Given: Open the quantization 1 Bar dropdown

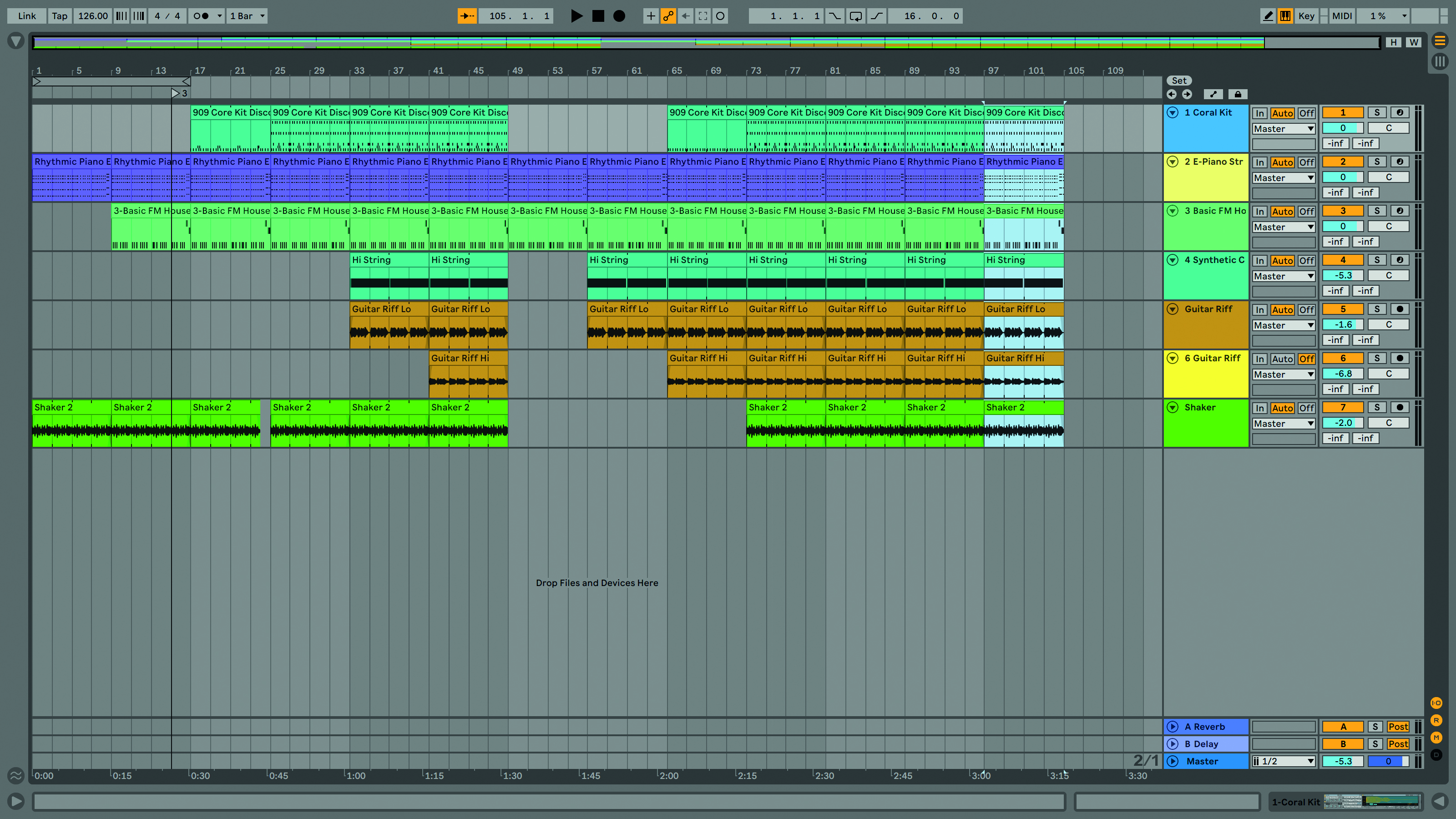Looking at the screenshot, I should click(247, 16).
